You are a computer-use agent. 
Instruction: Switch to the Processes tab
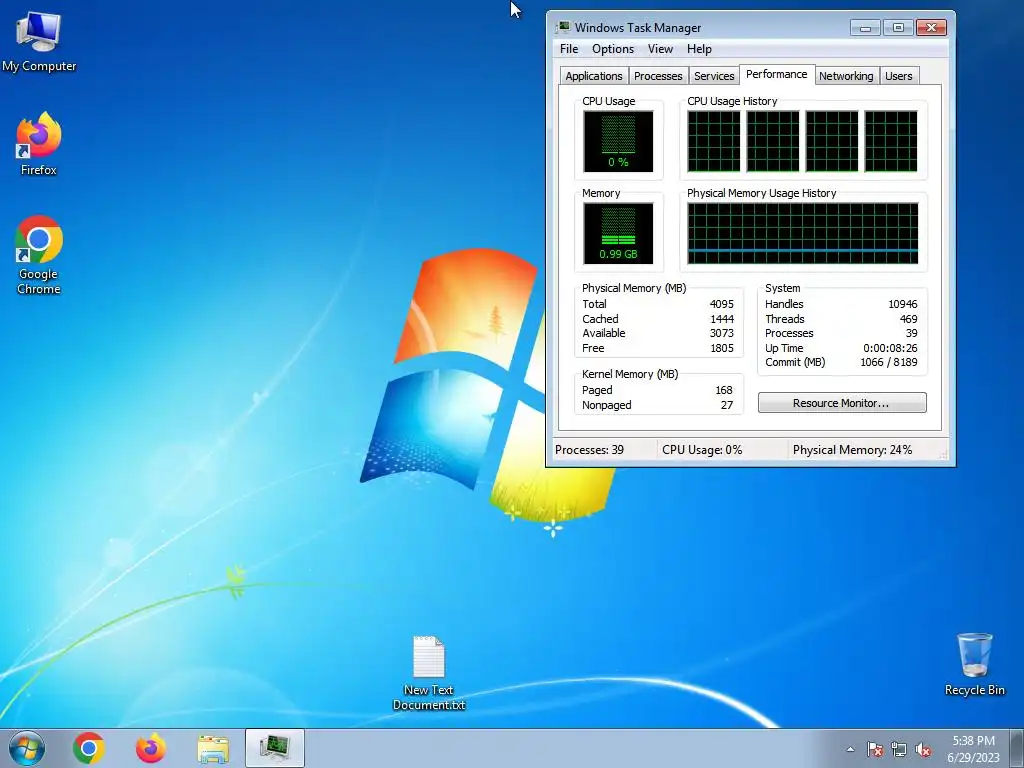[658, 76]
